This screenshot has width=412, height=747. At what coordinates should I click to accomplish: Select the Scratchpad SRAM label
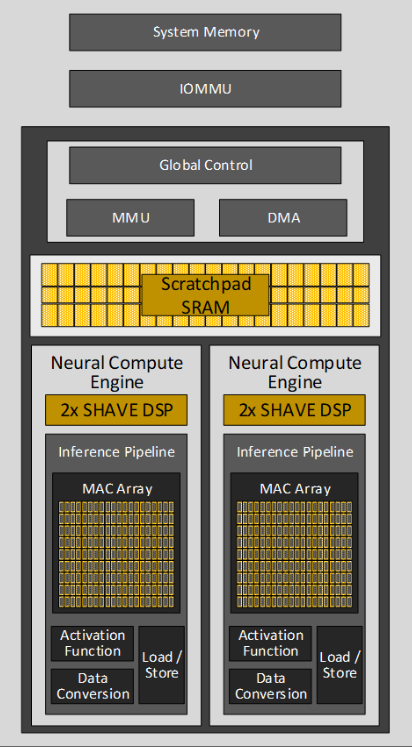(205, 295)
